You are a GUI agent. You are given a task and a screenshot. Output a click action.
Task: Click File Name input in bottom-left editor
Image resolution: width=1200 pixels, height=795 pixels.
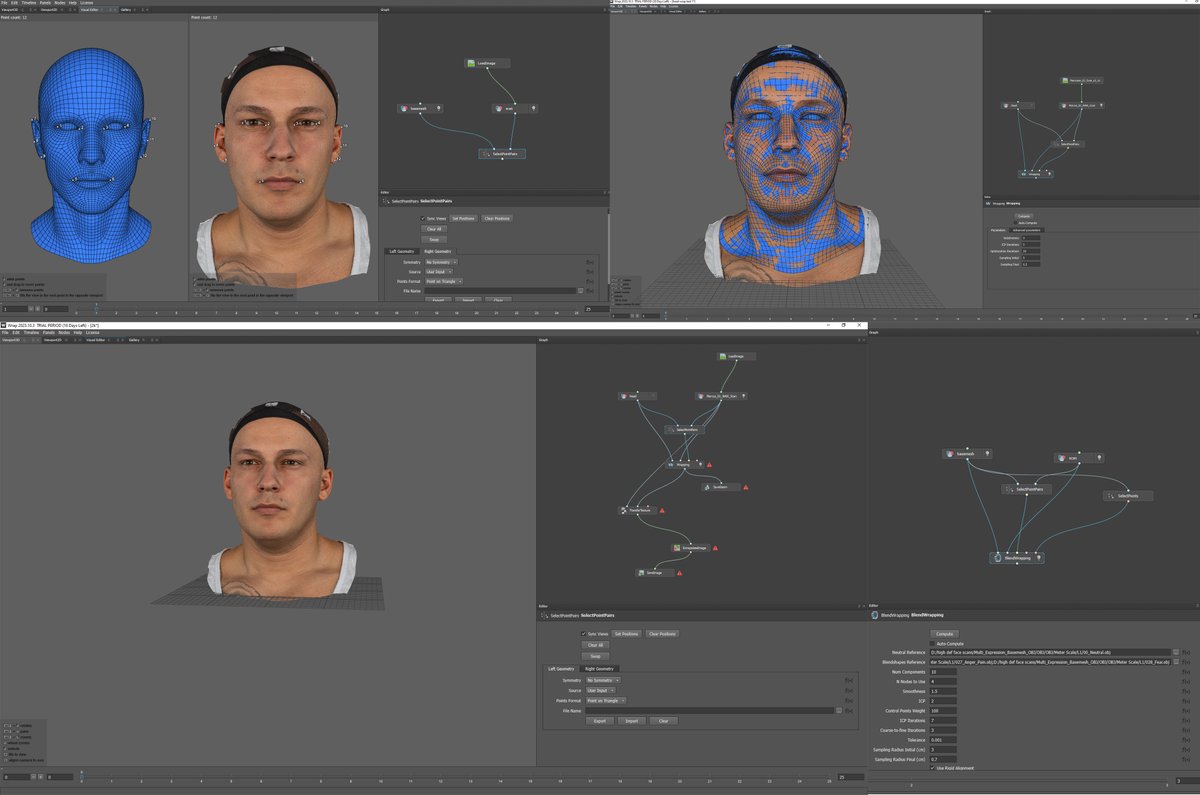tap(708, 711)
